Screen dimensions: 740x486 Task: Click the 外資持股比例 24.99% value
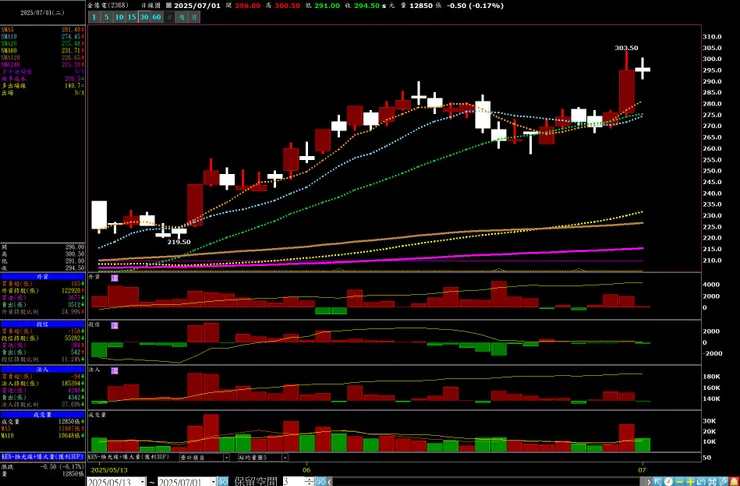[x=72, y=312]
